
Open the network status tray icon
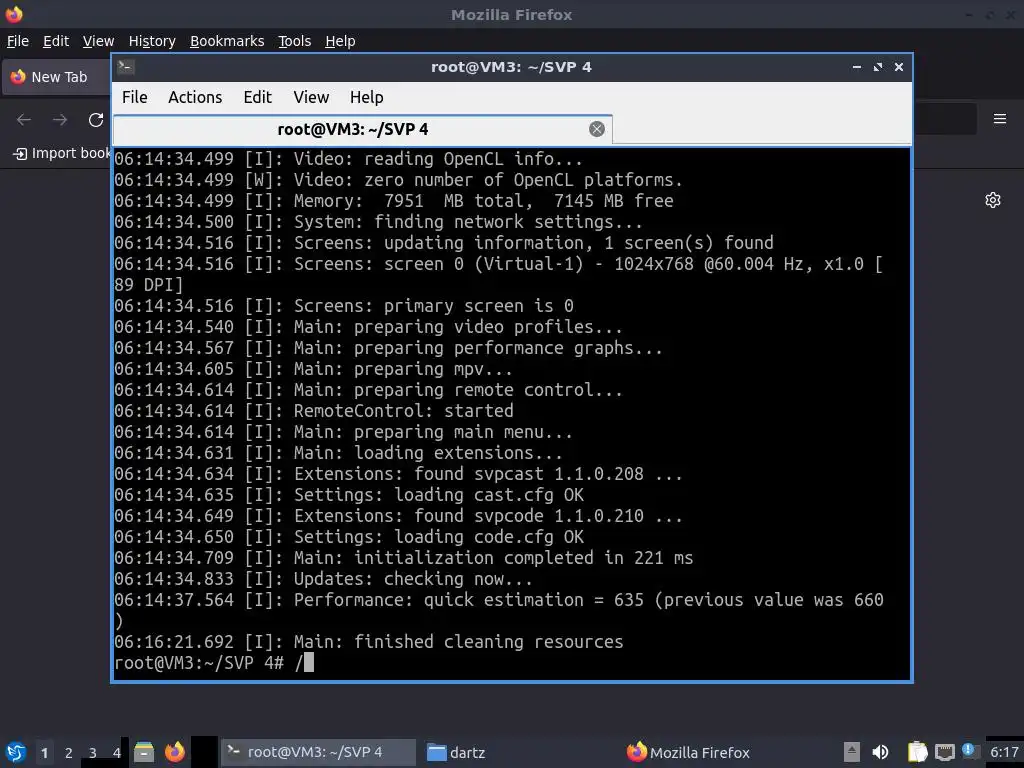coord(944,752)
